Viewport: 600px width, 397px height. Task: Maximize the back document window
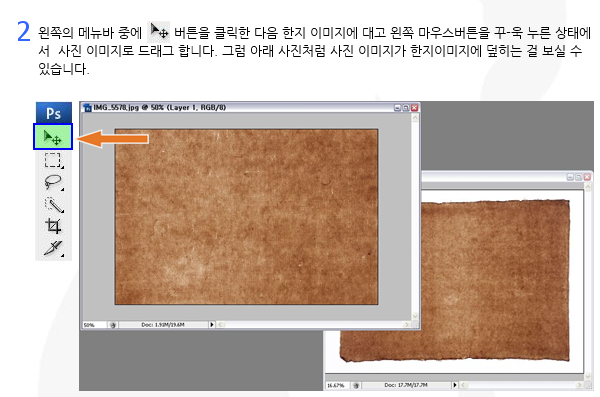[578, 177]
